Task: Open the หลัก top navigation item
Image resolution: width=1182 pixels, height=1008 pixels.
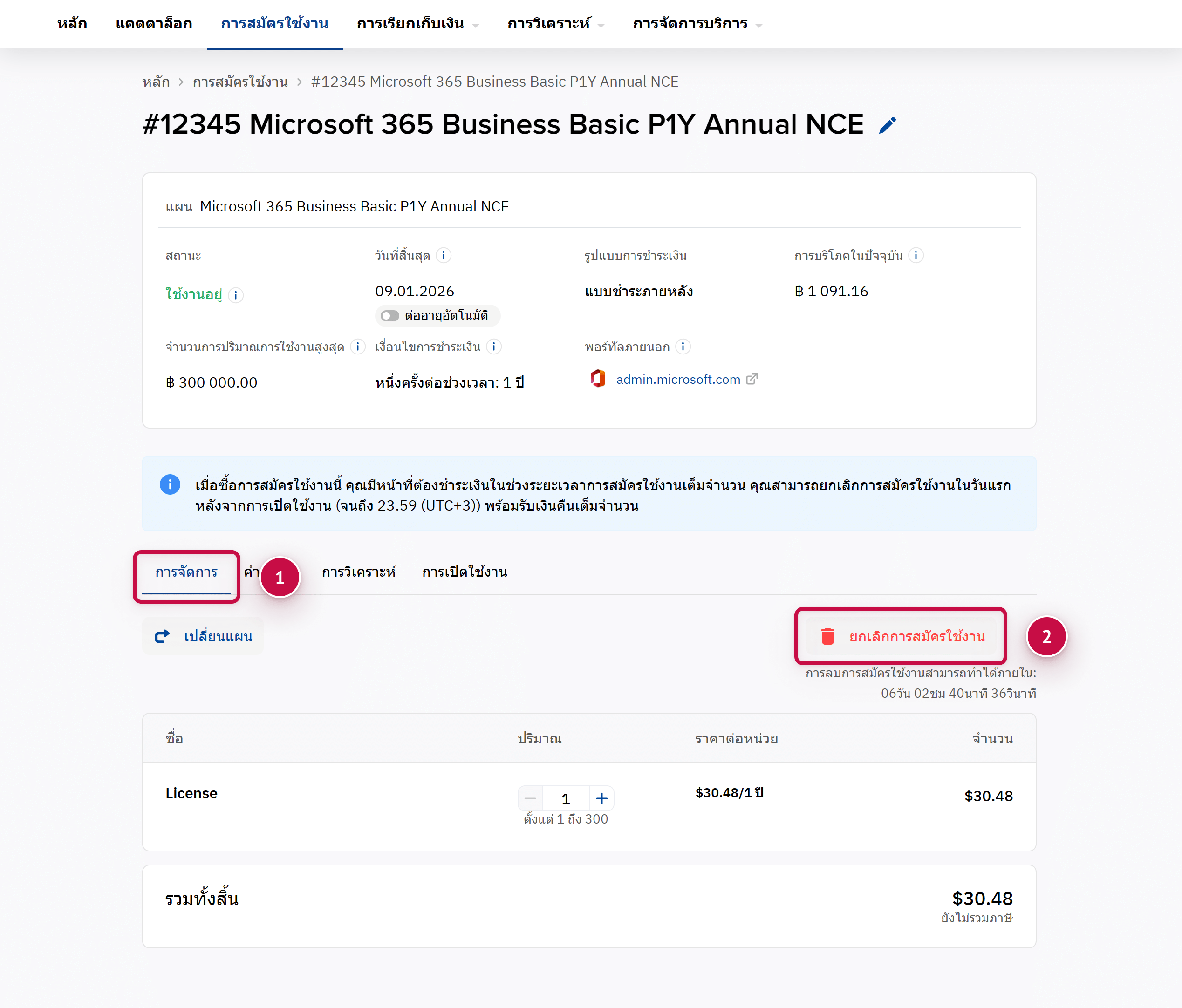Action: click(72, 24)
